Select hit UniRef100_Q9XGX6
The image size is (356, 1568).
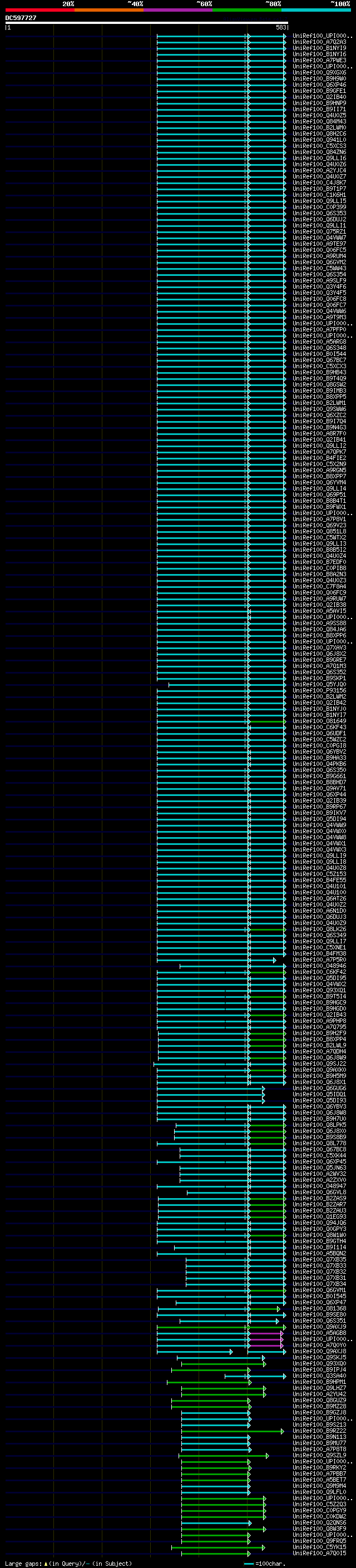click(319, 72)
